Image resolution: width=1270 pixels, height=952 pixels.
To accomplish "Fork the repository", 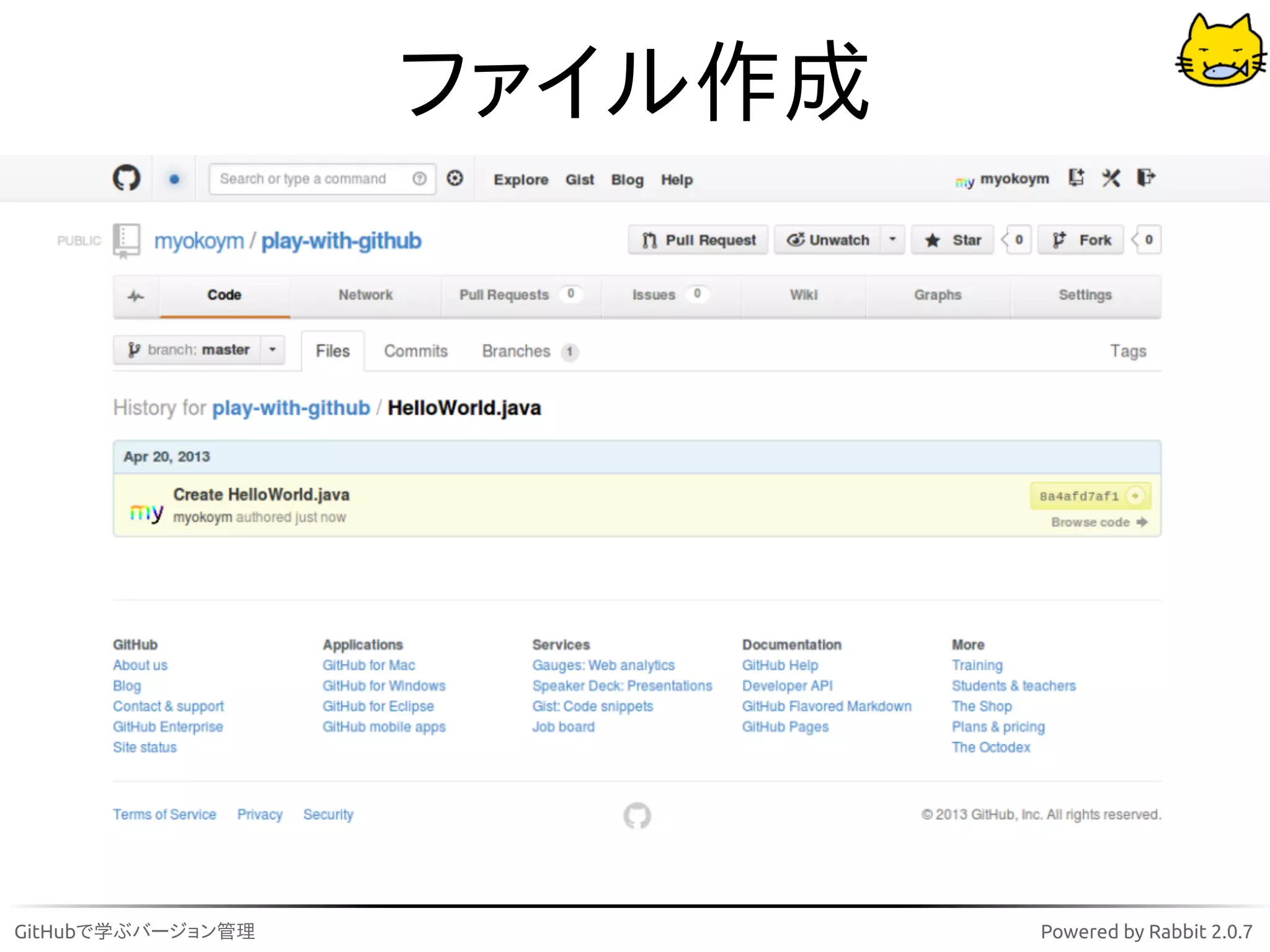I will pyautogui.click(x=1081, y=240).
